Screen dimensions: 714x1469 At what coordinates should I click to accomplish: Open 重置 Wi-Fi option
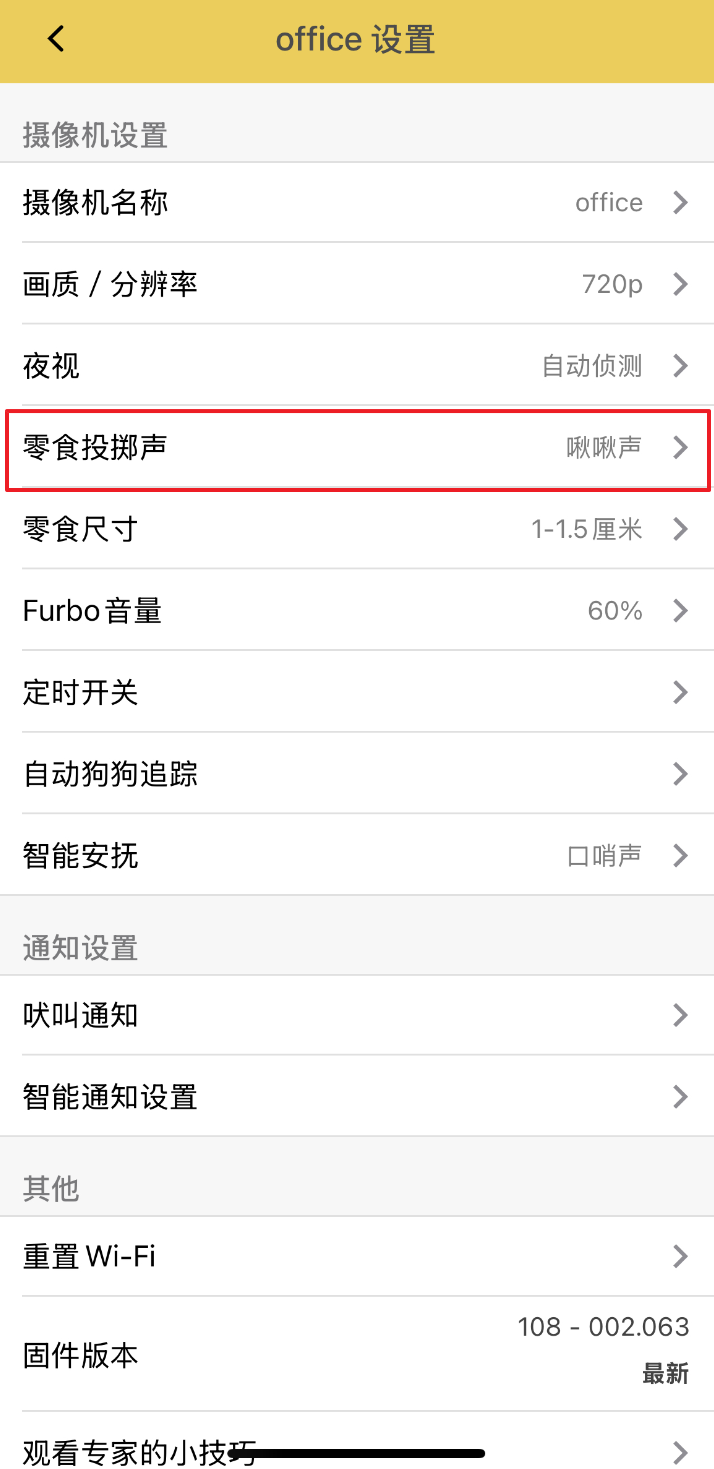90,1256
